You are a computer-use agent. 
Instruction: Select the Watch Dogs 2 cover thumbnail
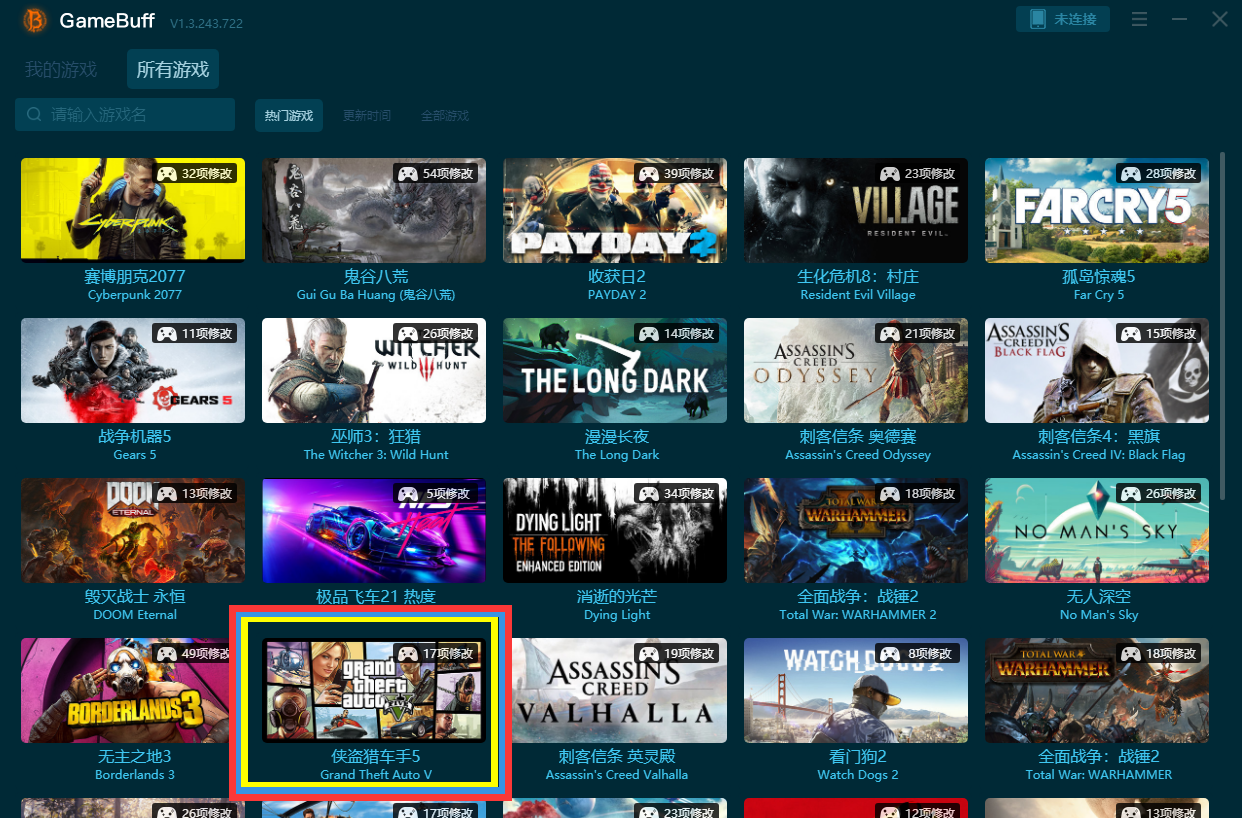(856, 690)
